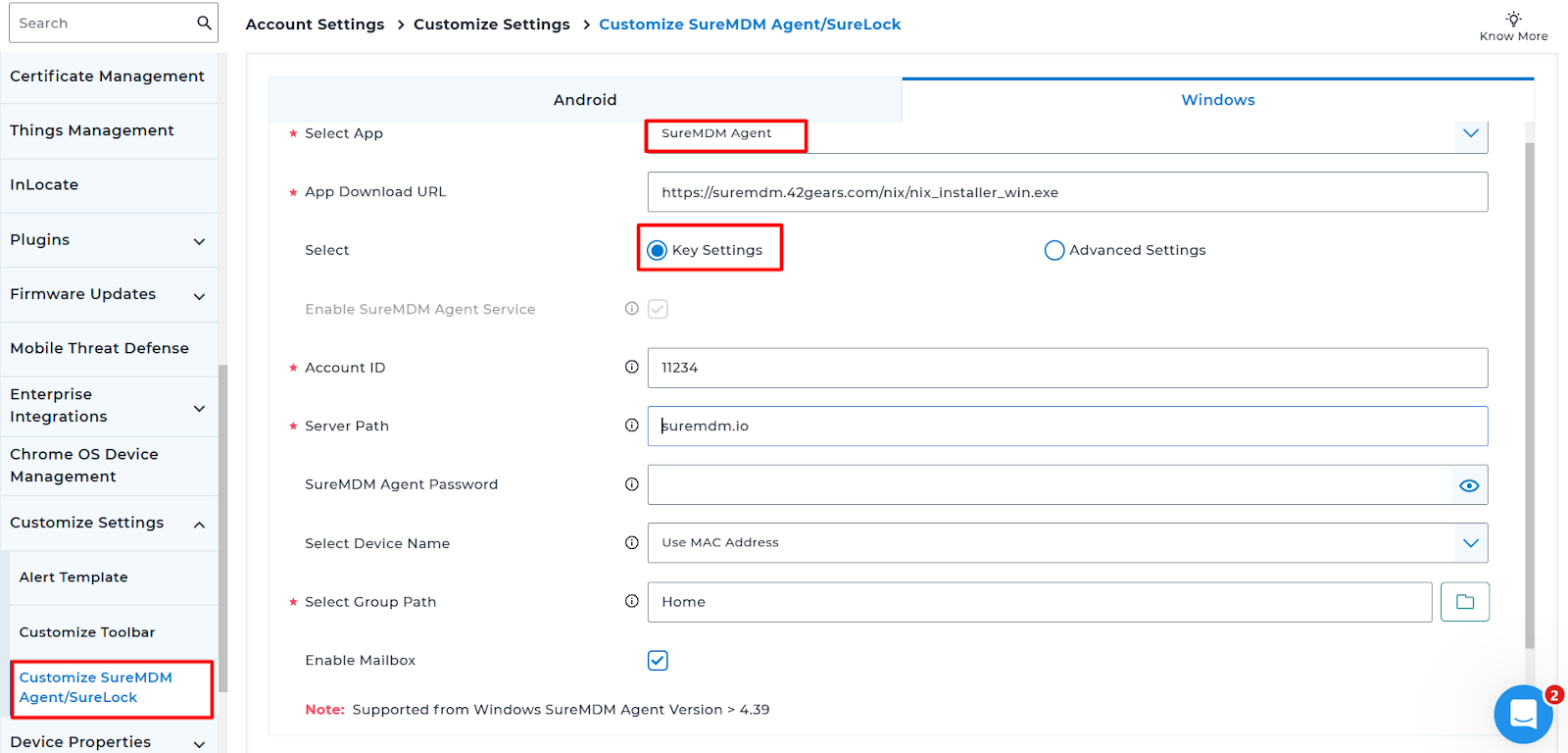Screen dimensions: 1568x753
Task: Show info tooltip for Account ID
Action: [632, 367]
